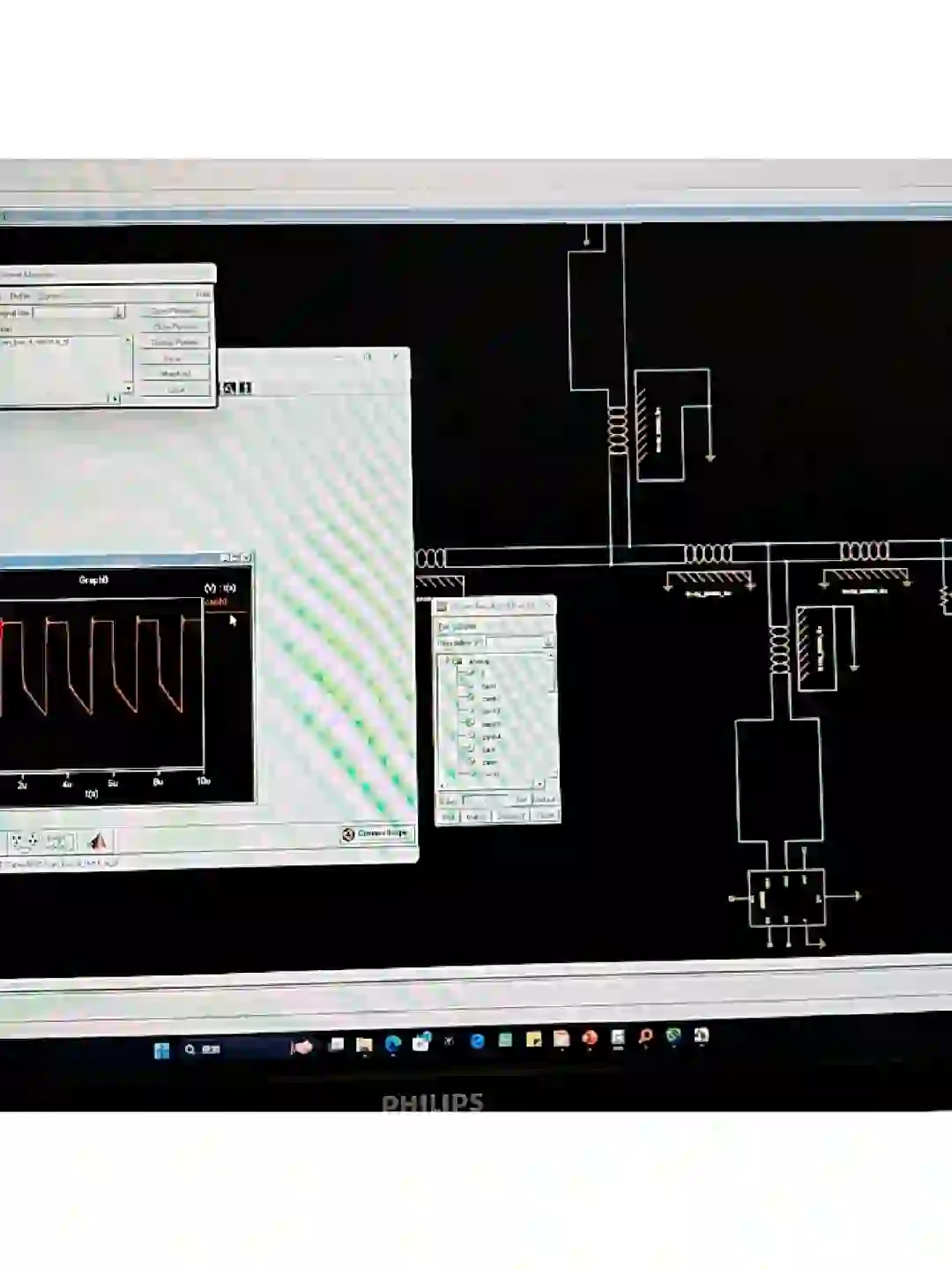Select the horizontal coil right of the T-junction
This screenshot has width=952, height=1270.
click(865, 551)
